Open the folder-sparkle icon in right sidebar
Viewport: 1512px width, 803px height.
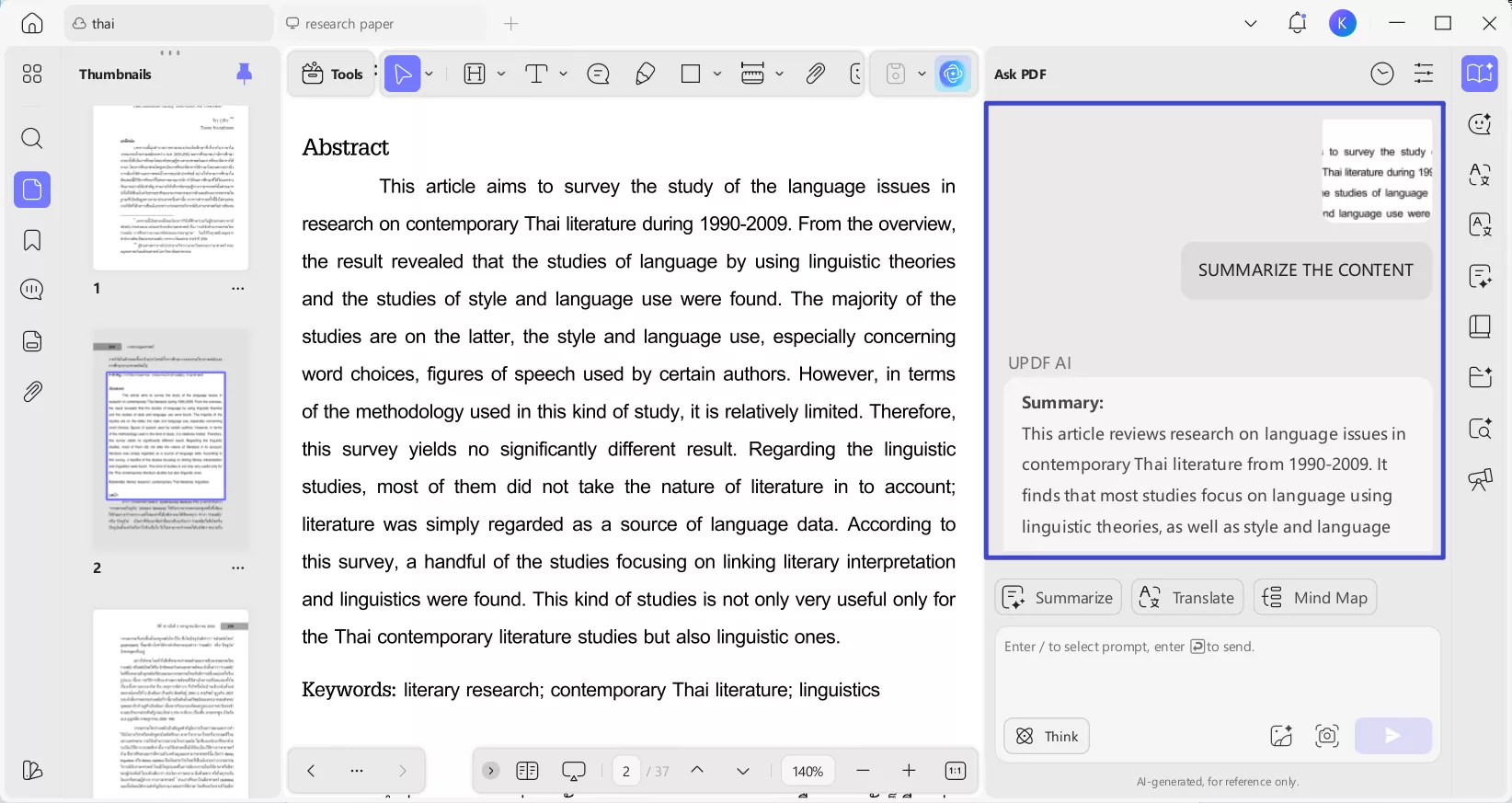(1480, 377)
